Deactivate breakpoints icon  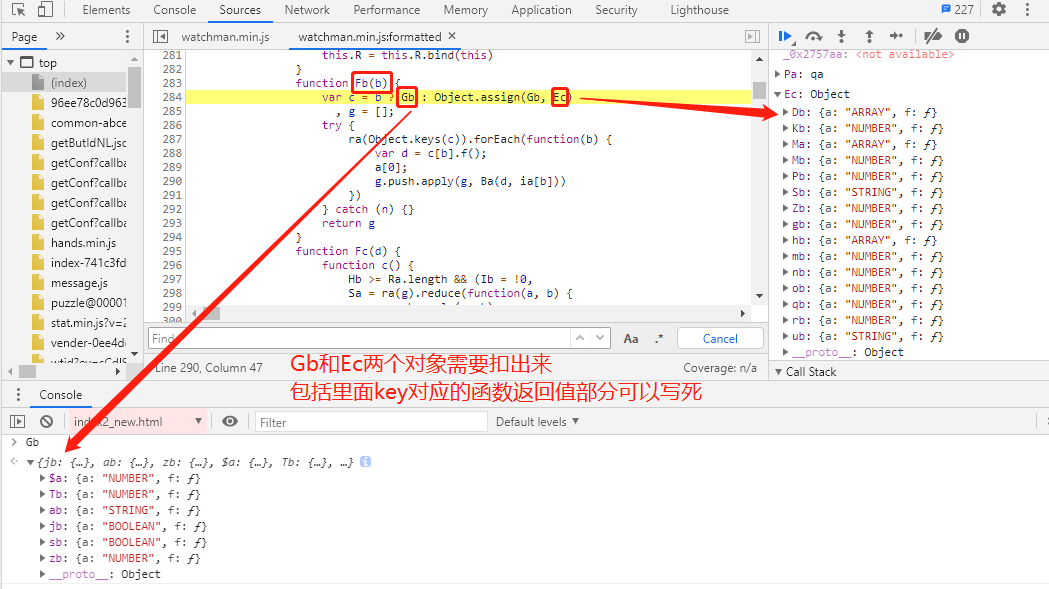click(x=933, y=36)
